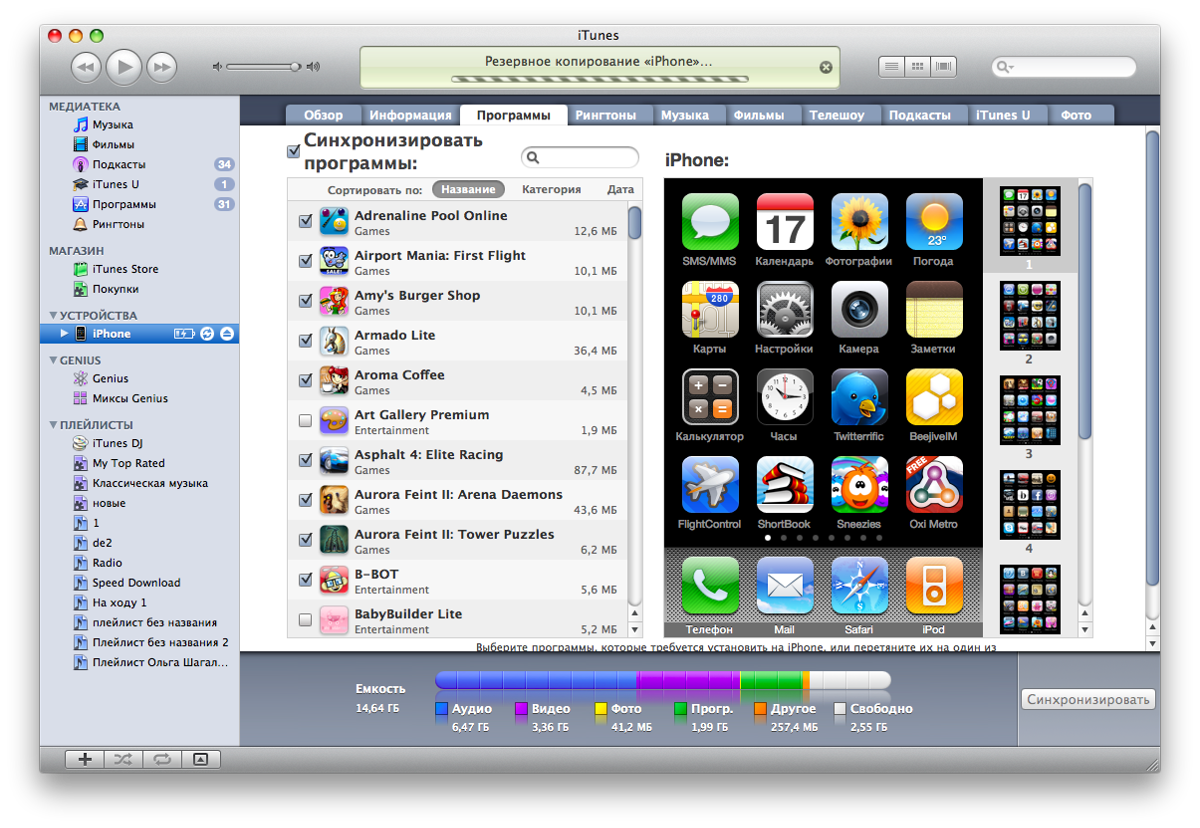Uncheck Asphalt 4: Elite Racing checkbox
This screenshot has width=1200, height=828.
coord(306,460)
